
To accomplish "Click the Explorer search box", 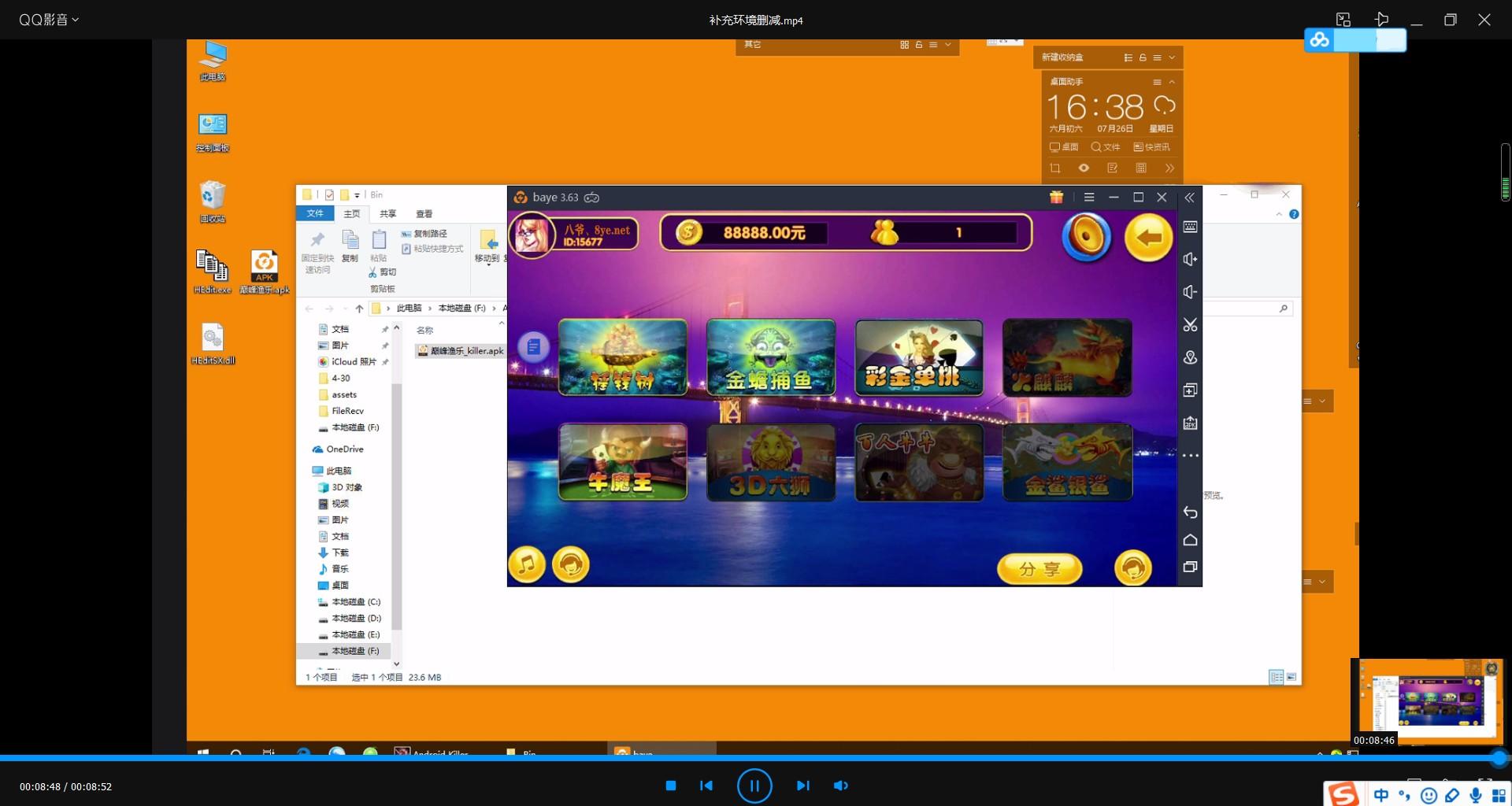I will (x=1247, y=309).
